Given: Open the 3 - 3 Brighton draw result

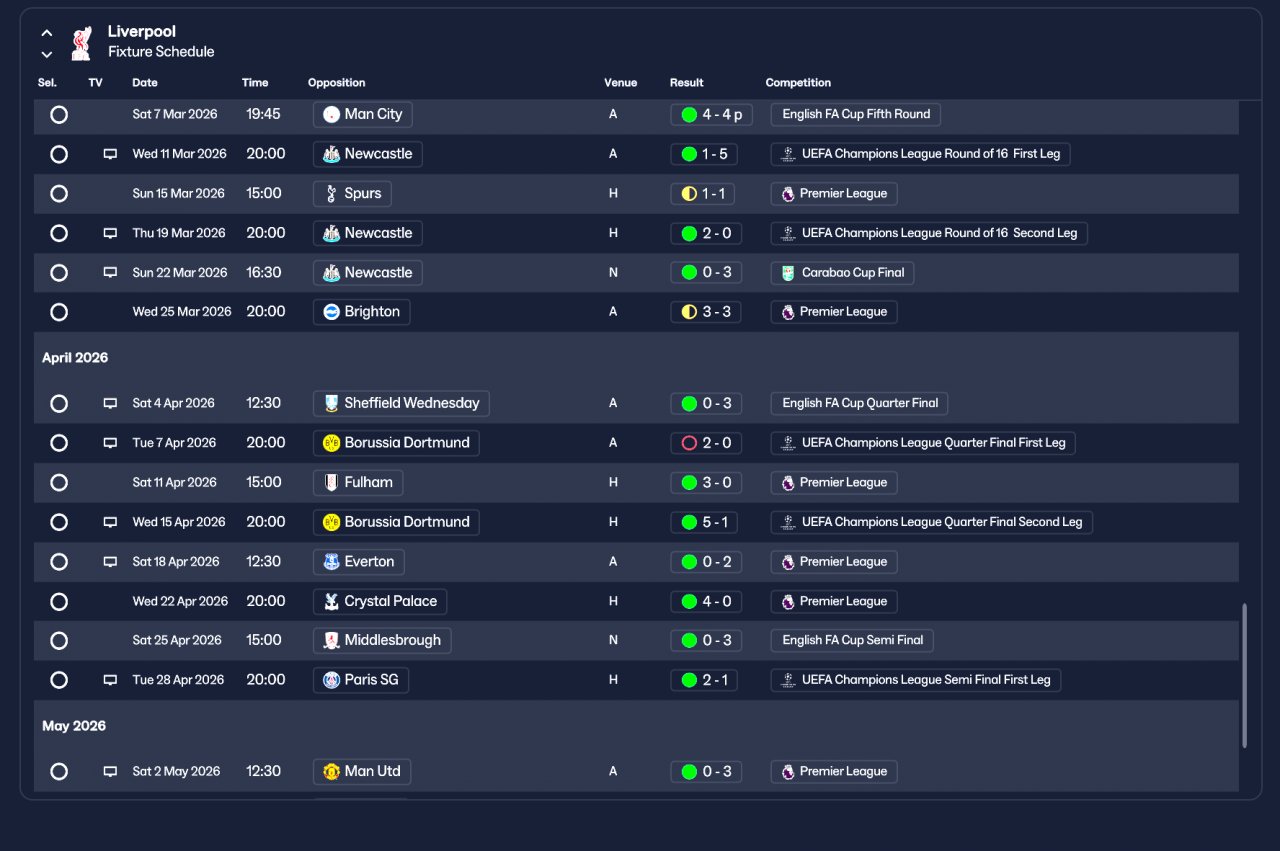Looking at the screenshot, I should pyautogui.click(x=706, y=312).
